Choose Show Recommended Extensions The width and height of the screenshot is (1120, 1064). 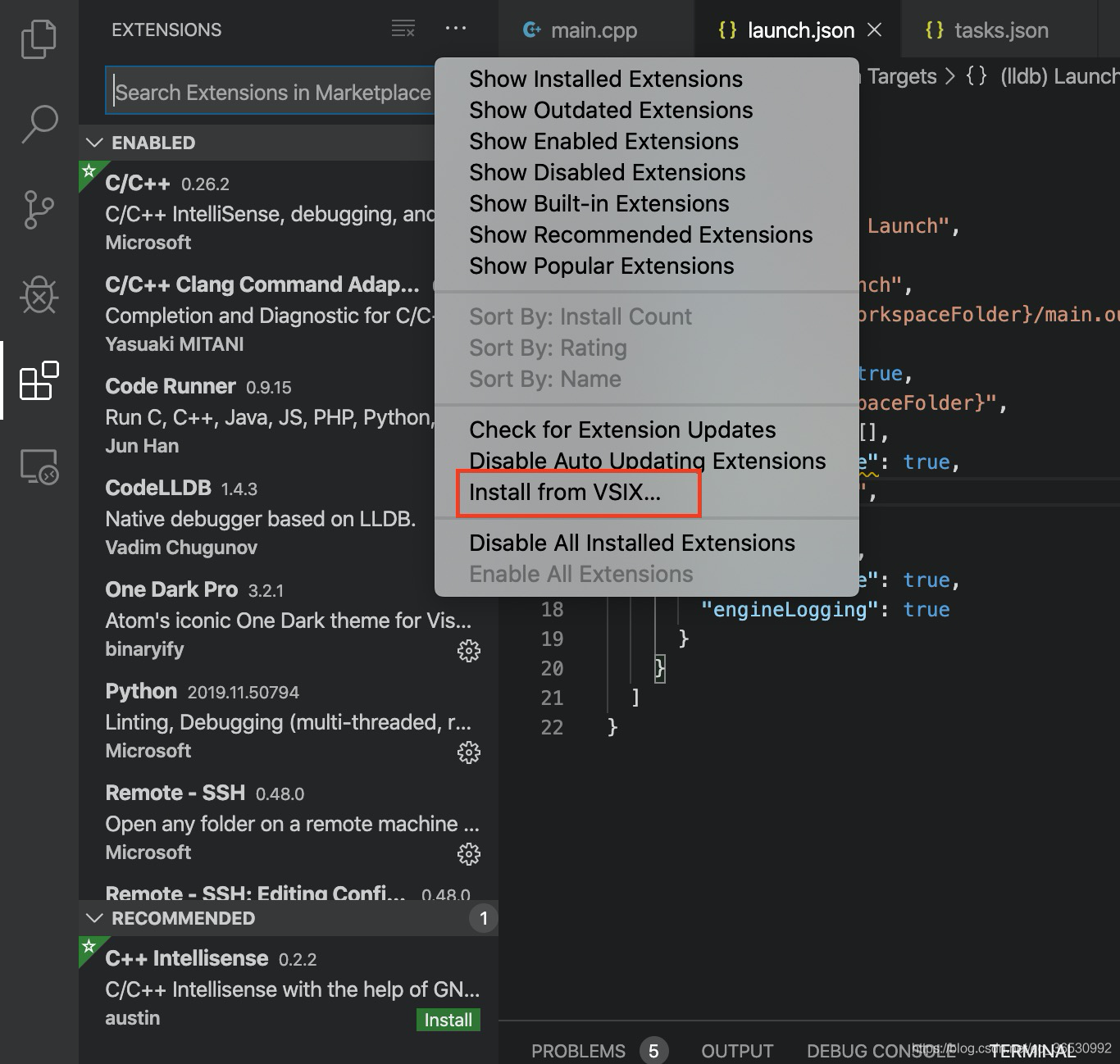(x=640, y=234)
